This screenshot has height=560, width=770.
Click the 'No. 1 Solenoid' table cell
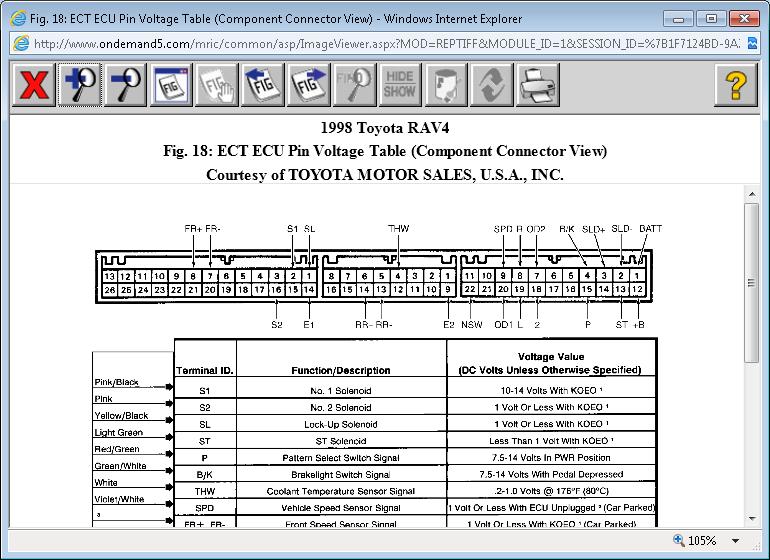coord(341,391)
